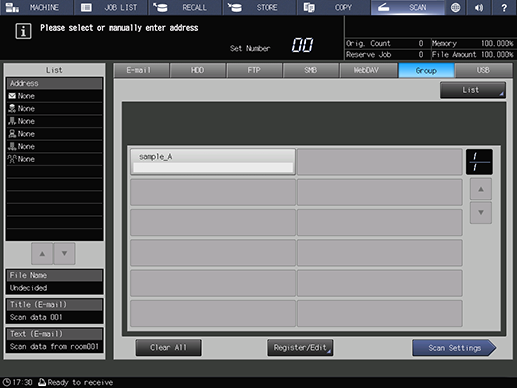Open the globe language icon

455,7
